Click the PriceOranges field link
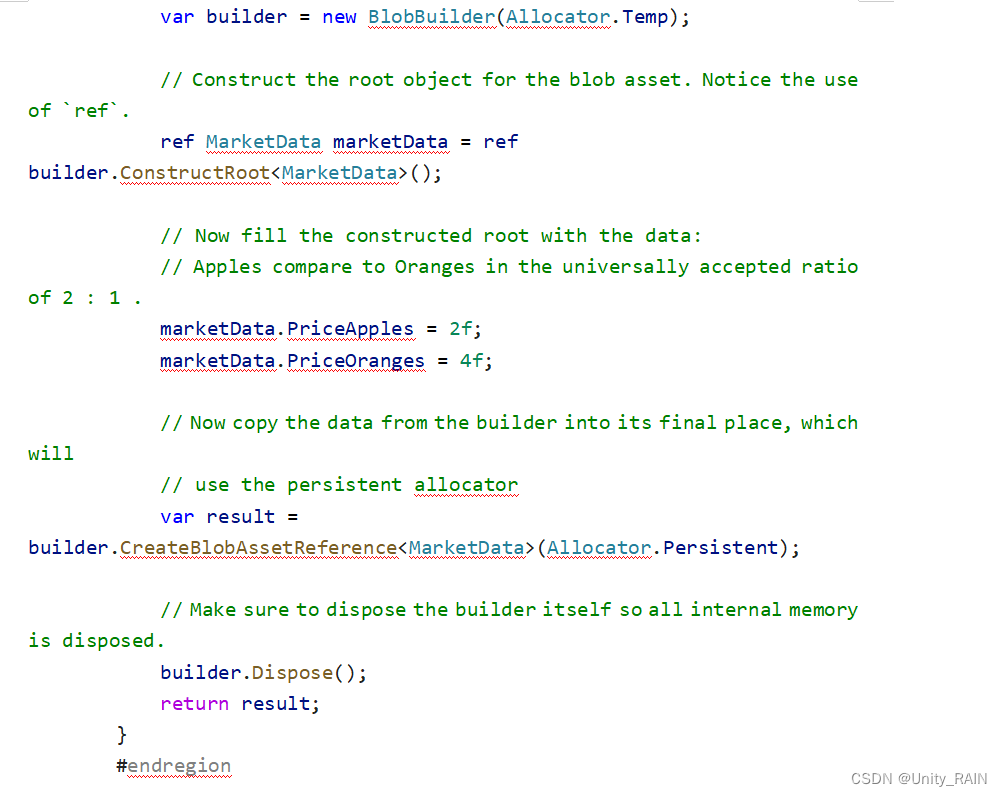Viewport: 1002px width, 796px height. (x=356, y=360)
